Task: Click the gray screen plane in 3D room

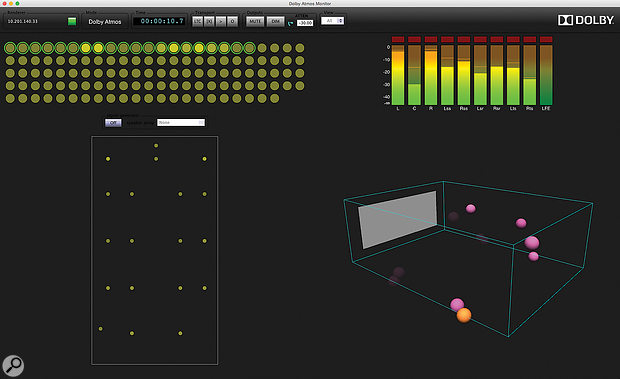Action: click(398, 219)
